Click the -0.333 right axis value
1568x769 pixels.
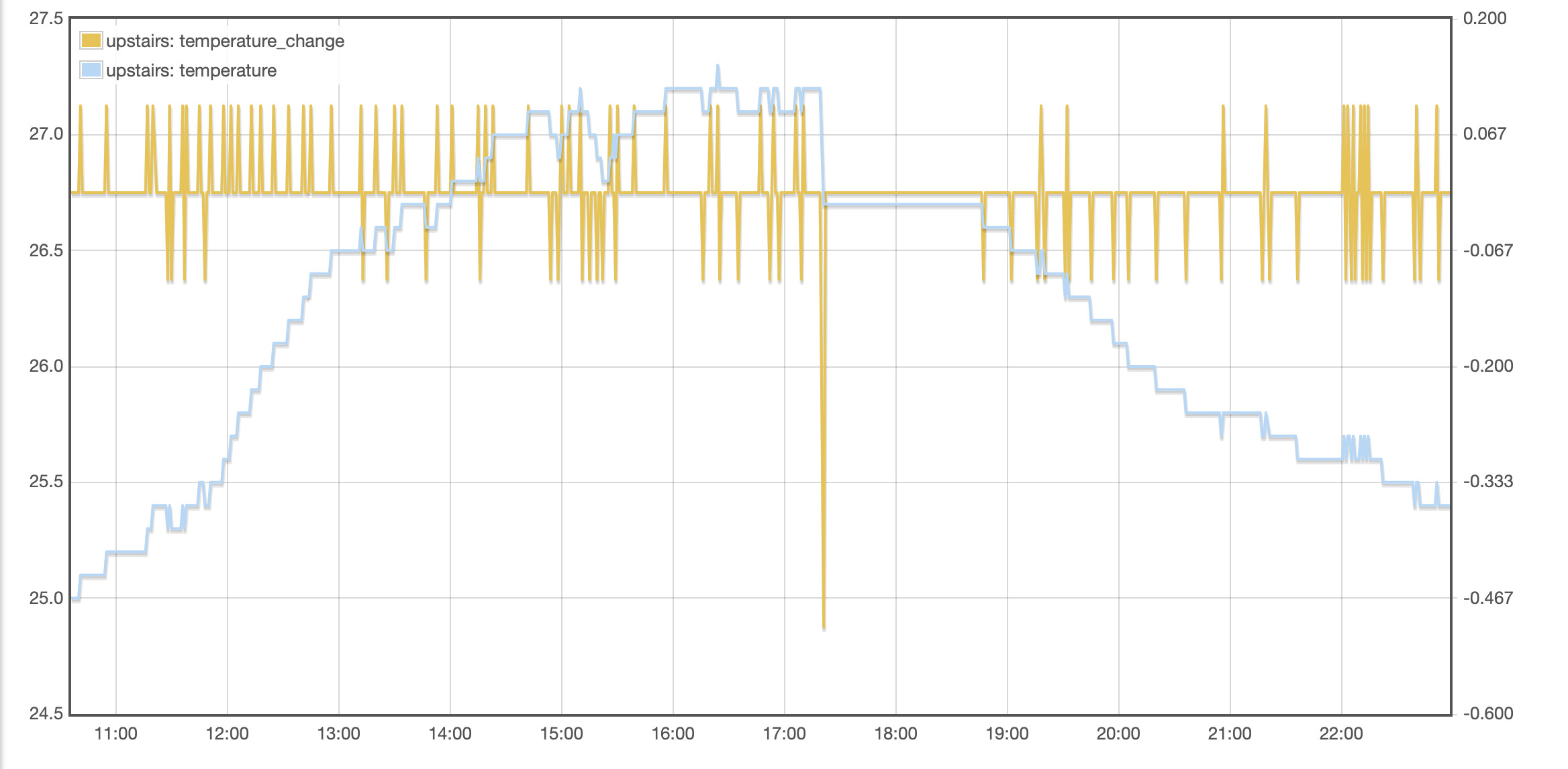click(1487, 481)
